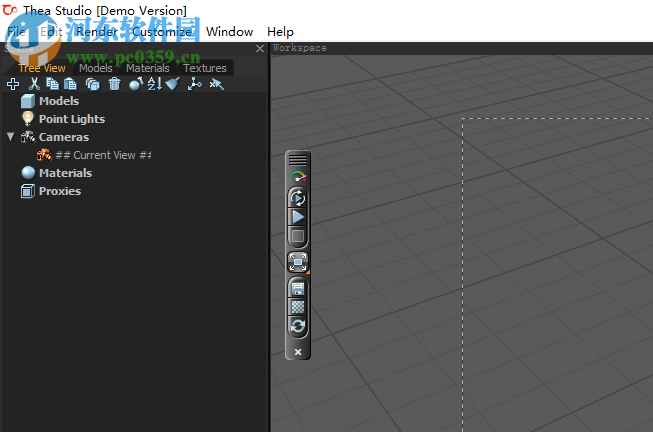Click the render speed gauge icon
653x432 pixels.
click(298, 177)
